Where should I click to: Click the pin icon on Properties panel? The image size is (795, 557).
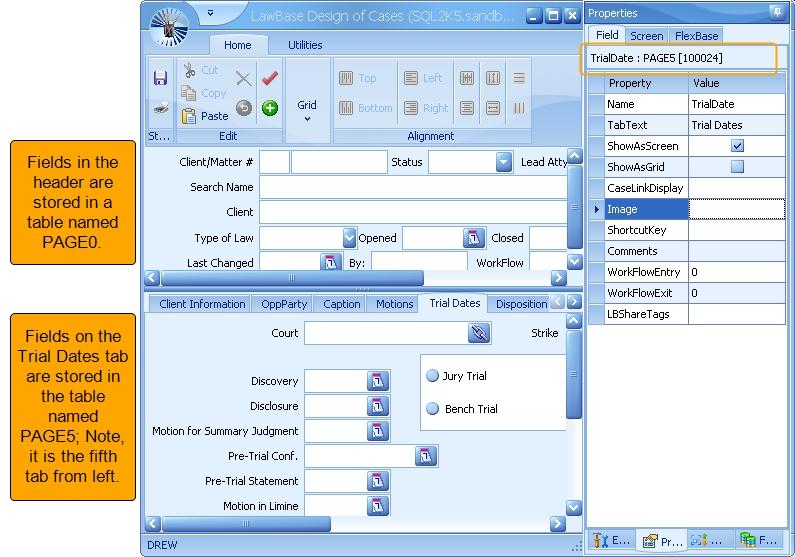click(x=777, y=12)
